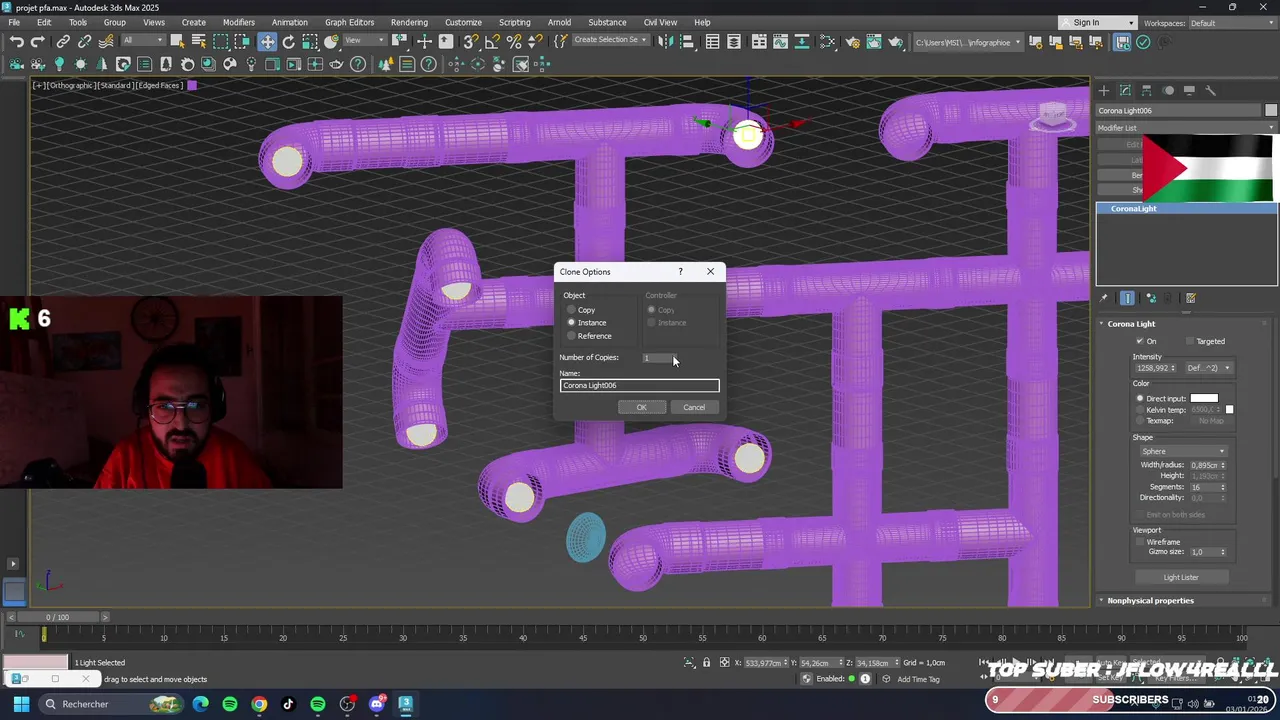Select the Texmap radio button
Viewport: 1280px width, 720px height.
(x=1140, y=421)
